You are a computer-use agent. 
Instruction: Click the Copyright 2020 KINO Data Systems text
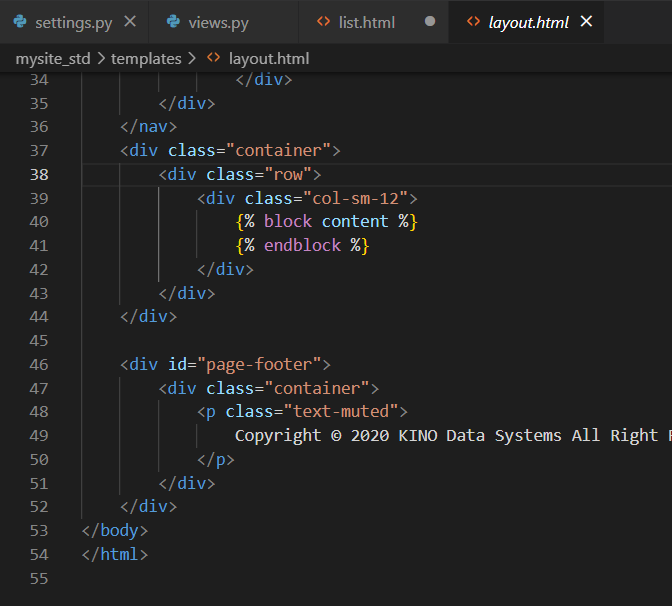coord(453,436)
